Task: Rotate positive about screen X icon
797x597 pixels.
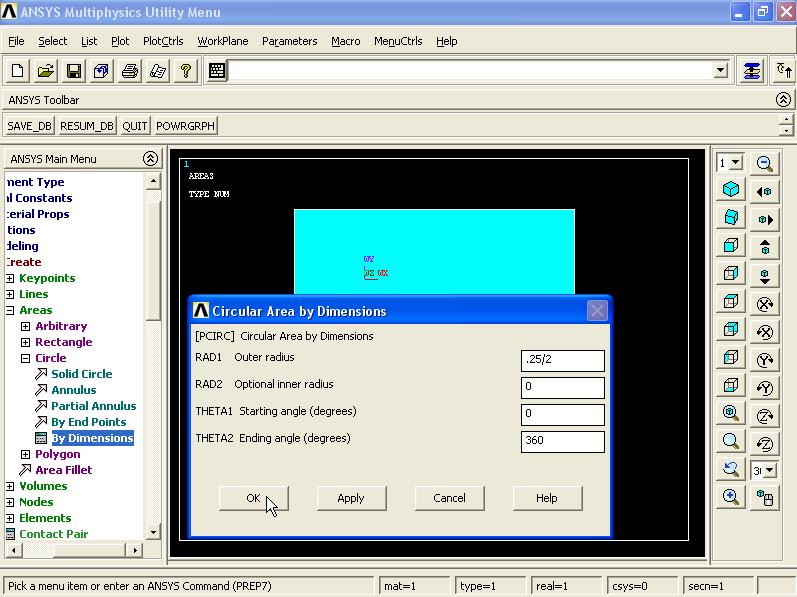Action: [764, 304]
